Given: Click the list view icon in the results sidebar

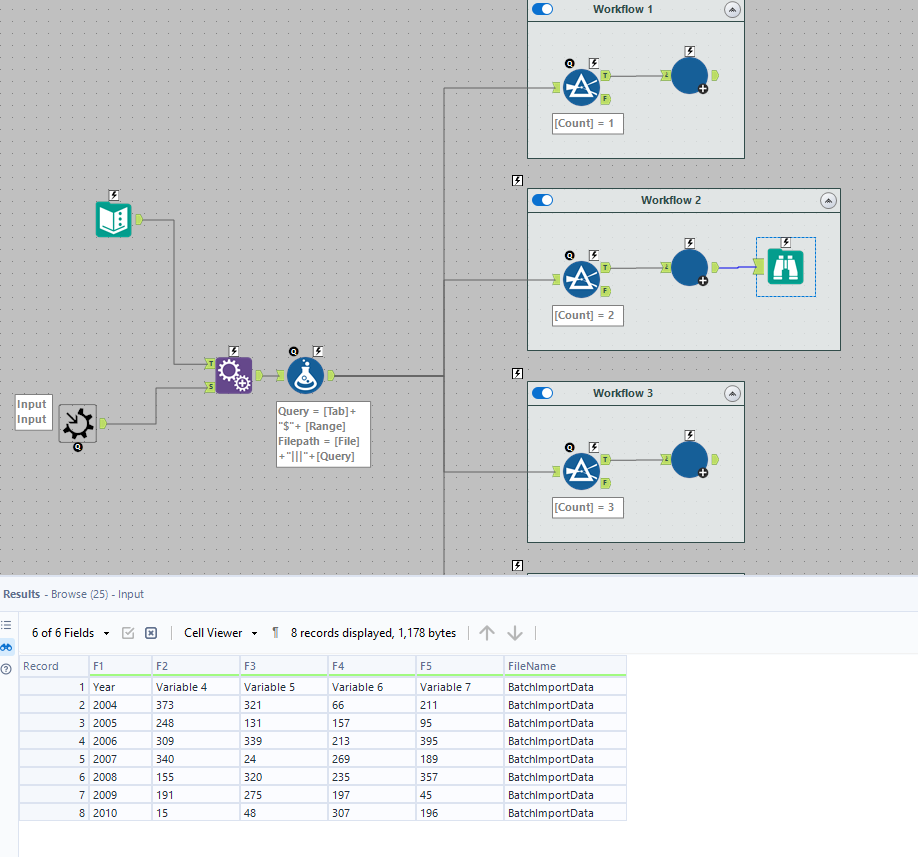Looking at the screenshot, I should click(x=6, y=625).
